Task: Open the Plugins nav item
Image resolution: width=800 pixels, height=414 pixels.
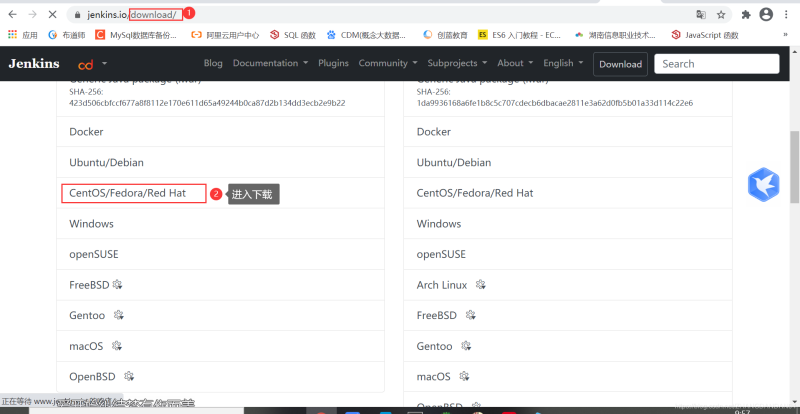Action: [x=333, y=63]
